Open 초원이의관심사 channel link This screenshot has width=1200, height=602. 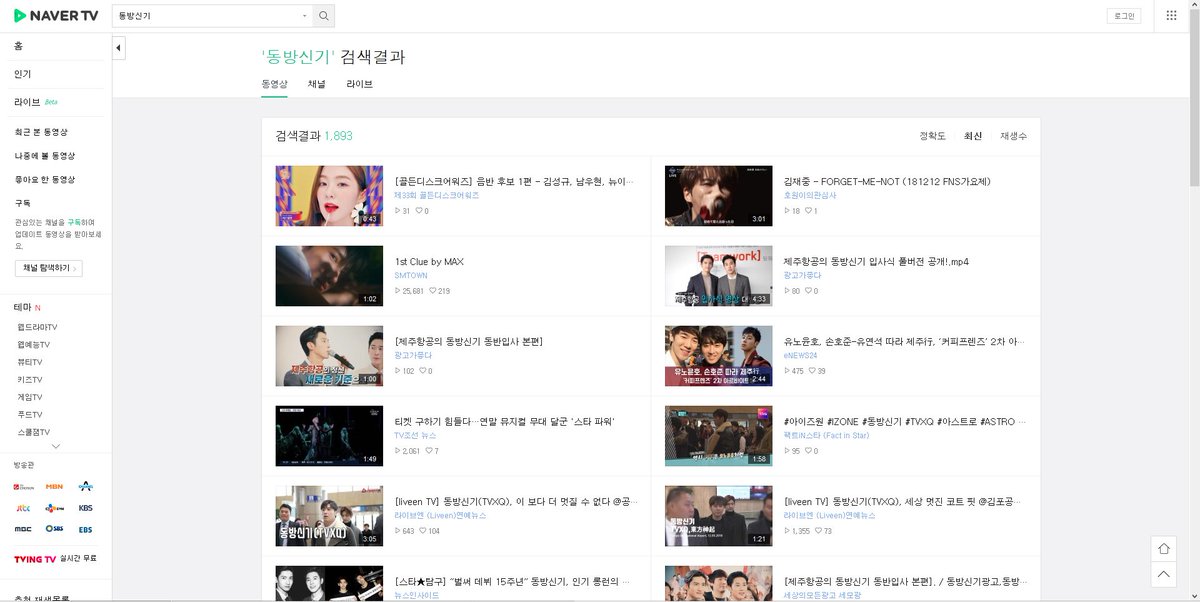click(x=811, y=195)
